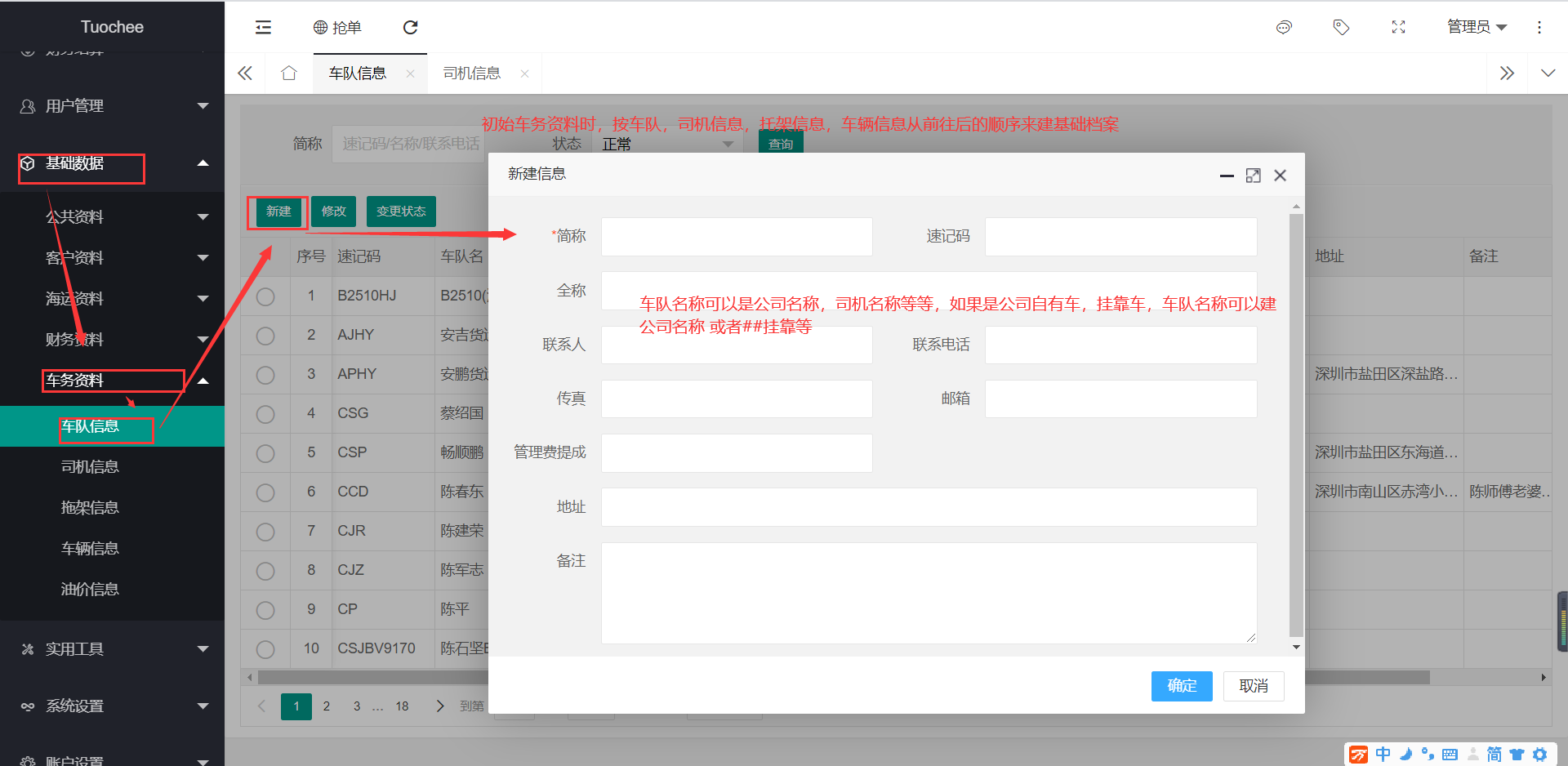Open the soft keyboard icon in IME bar
1568x766 pixels.
[1450, 755]
